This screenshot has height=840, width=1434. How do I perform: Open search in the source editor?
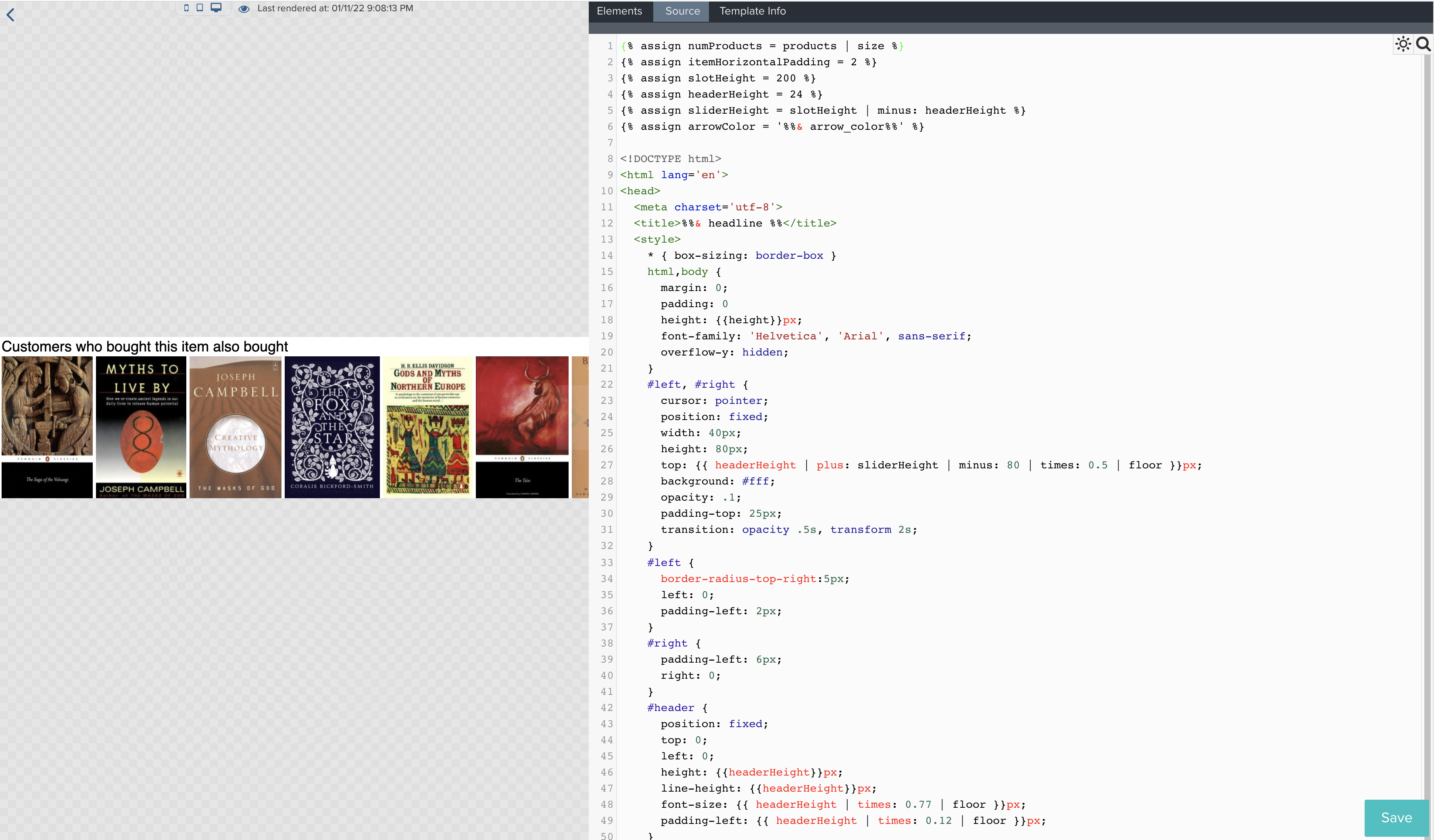coord(1423,44)
